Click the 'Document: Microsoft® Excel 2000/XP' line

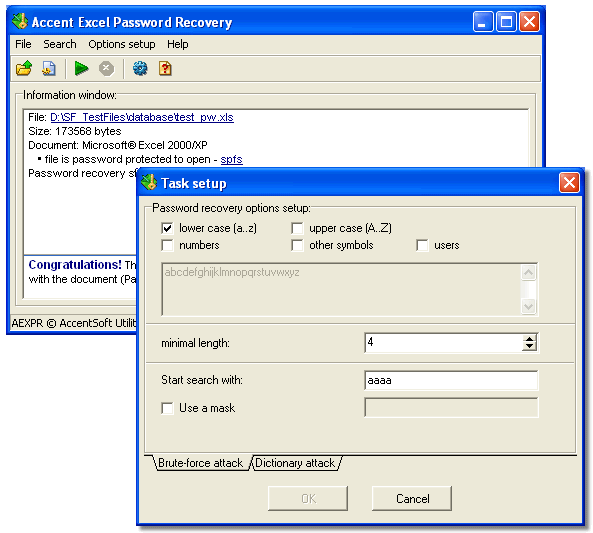(x=118, y=145)
